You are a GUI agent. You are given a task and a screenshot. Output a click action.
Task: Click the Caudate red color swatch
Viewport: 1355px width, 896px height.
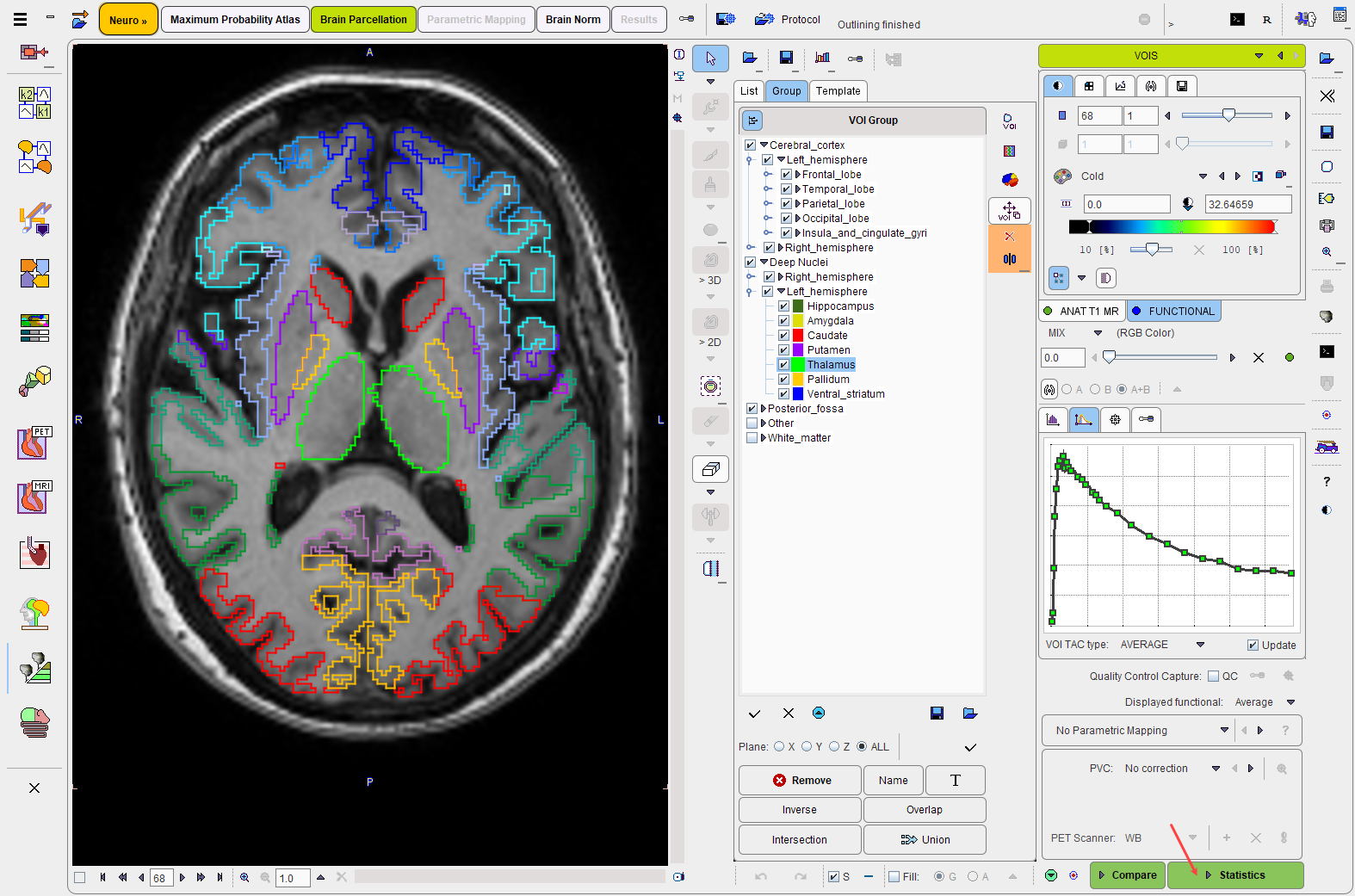pos(798,336)
